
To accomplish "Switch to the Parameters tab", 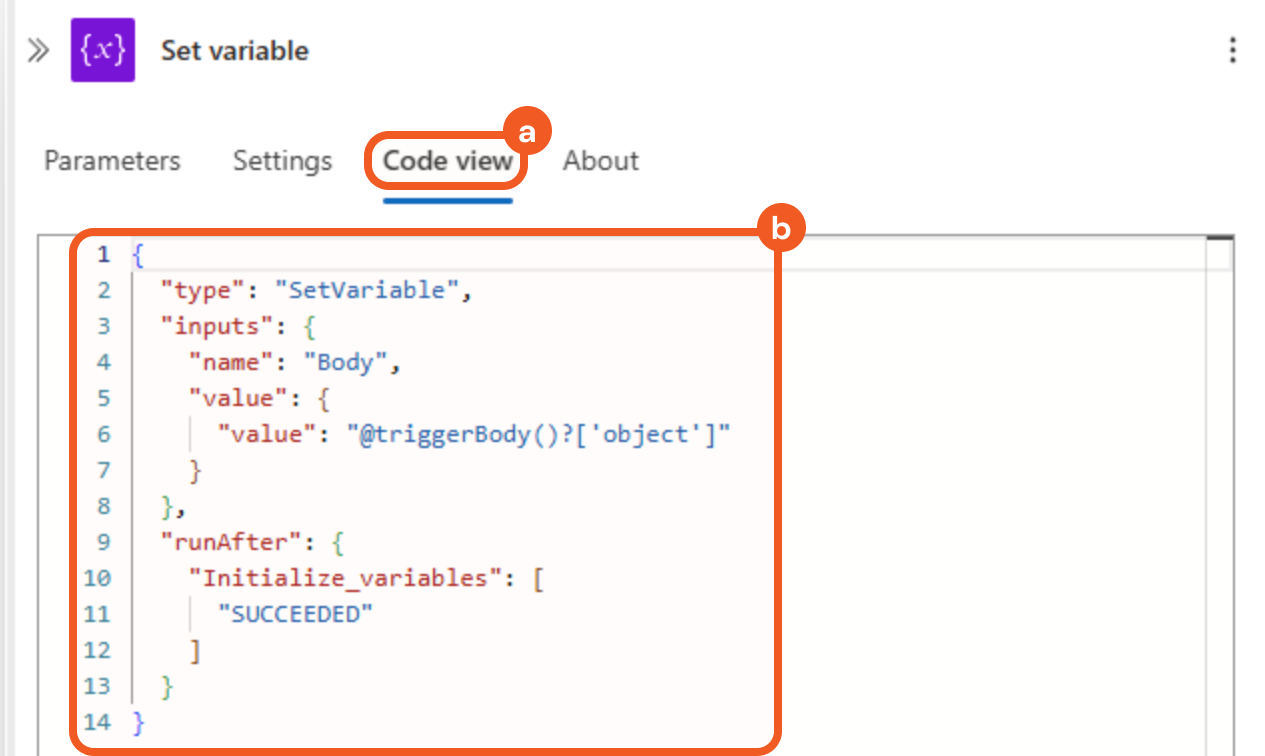I will (112, 161).
